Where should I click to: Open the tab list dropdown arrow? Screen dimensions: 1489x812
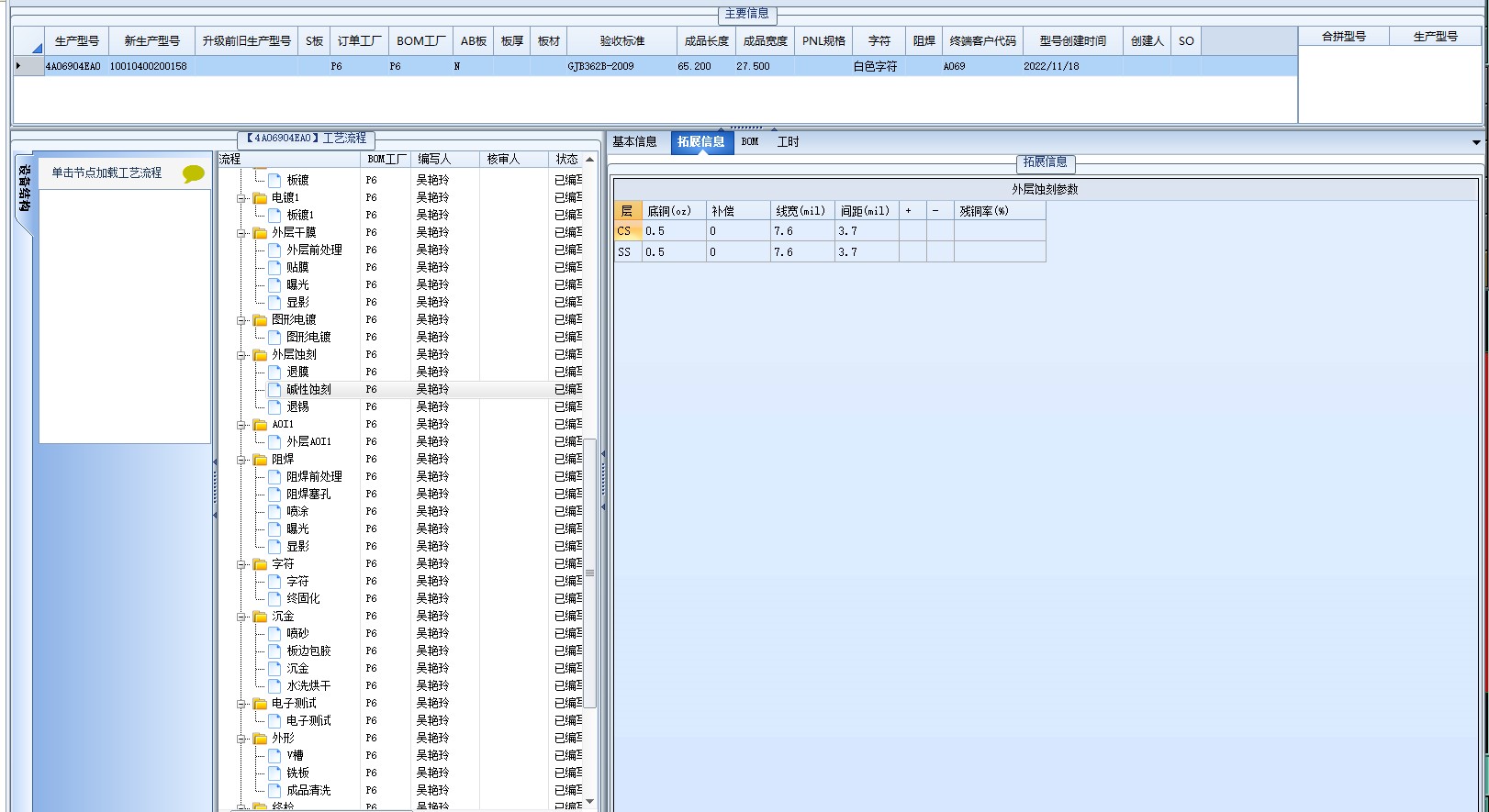point(1476,142)
